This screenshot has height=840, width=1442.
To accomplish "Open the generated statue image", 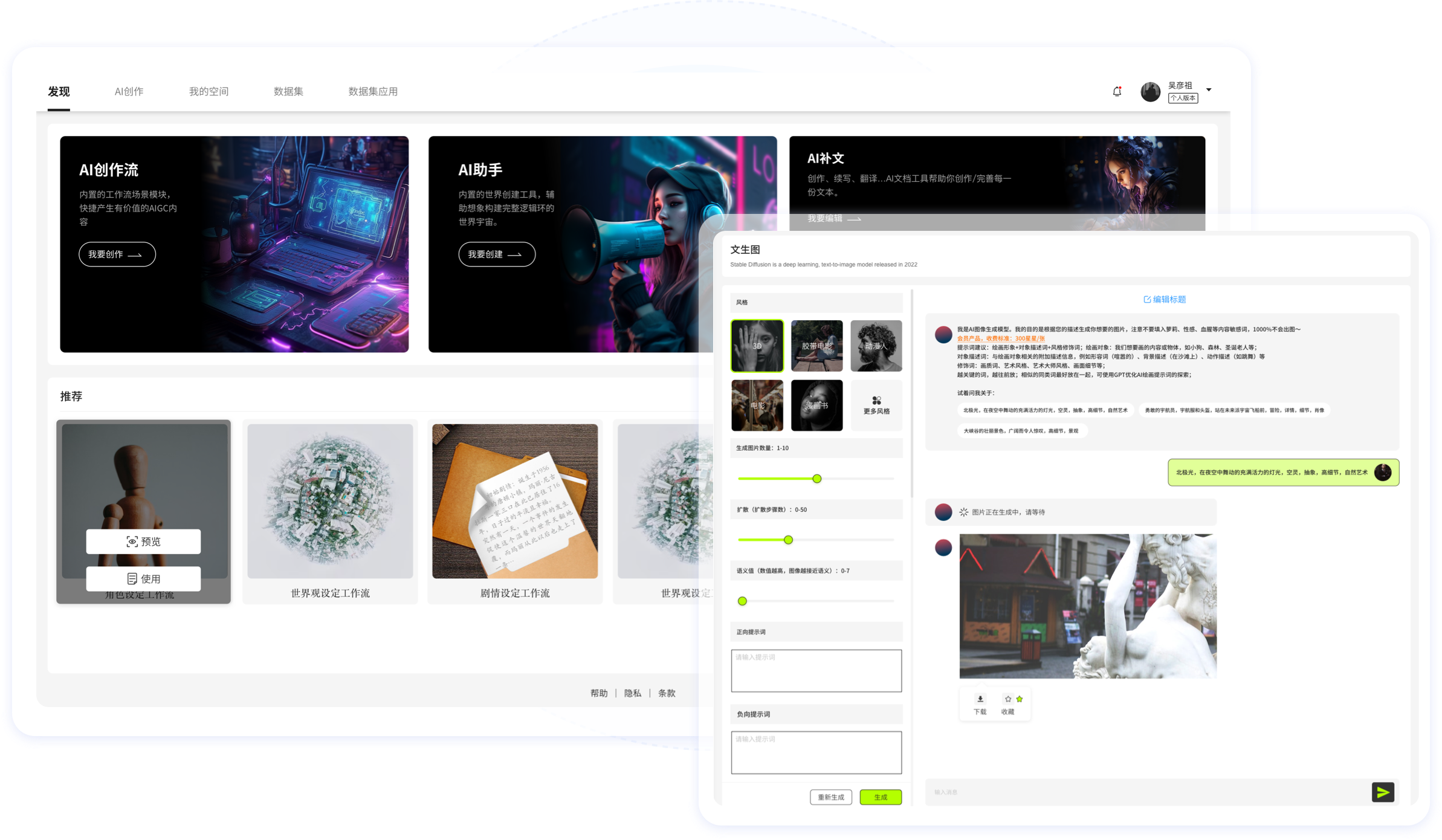I will click(x=1088, y=606).
